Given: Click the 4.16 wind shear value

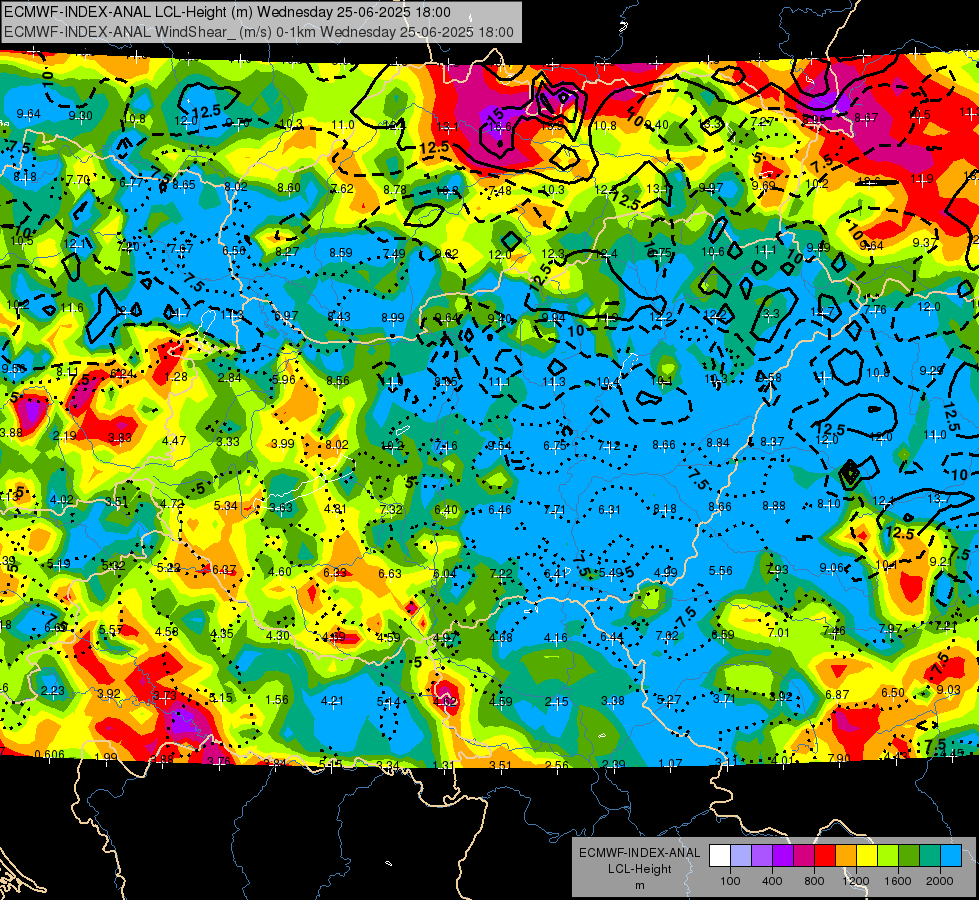Looking at the screenshot, I should pyautogui.click(x=556, y=638).
